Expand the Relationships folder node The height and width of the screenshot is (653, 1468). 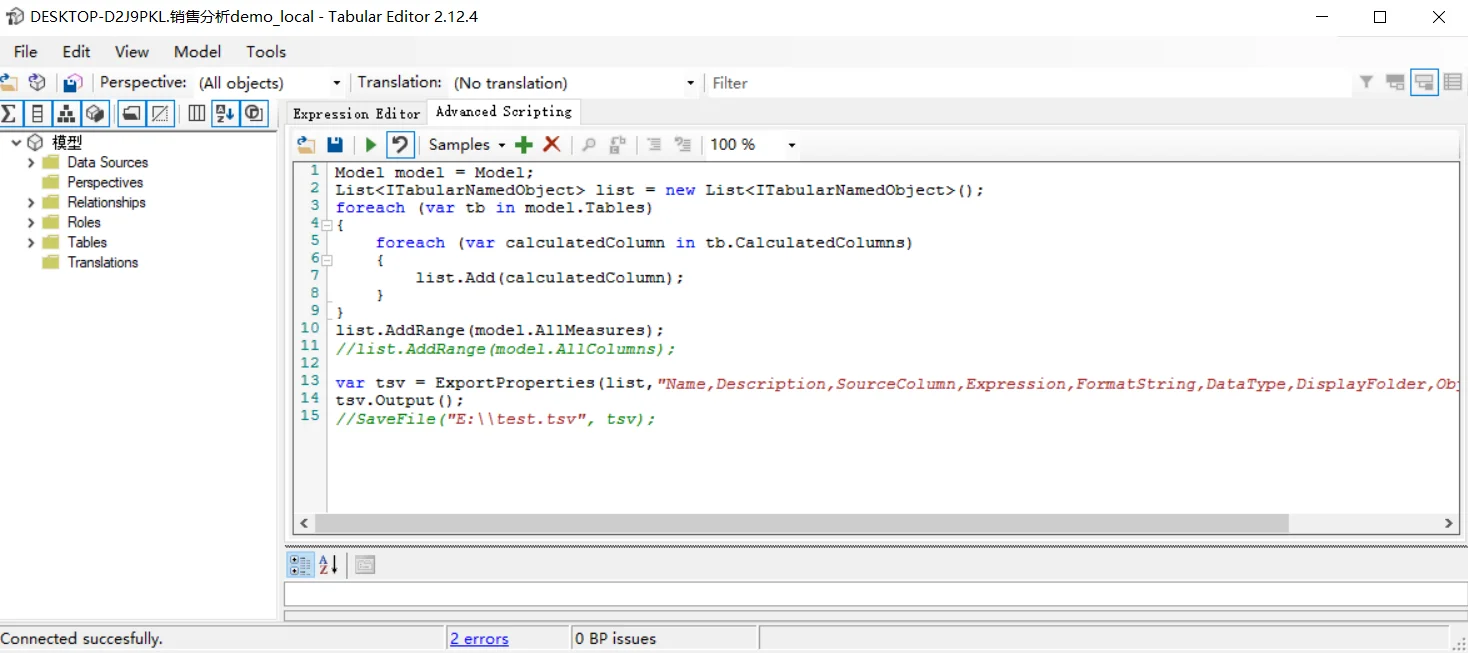31,203
